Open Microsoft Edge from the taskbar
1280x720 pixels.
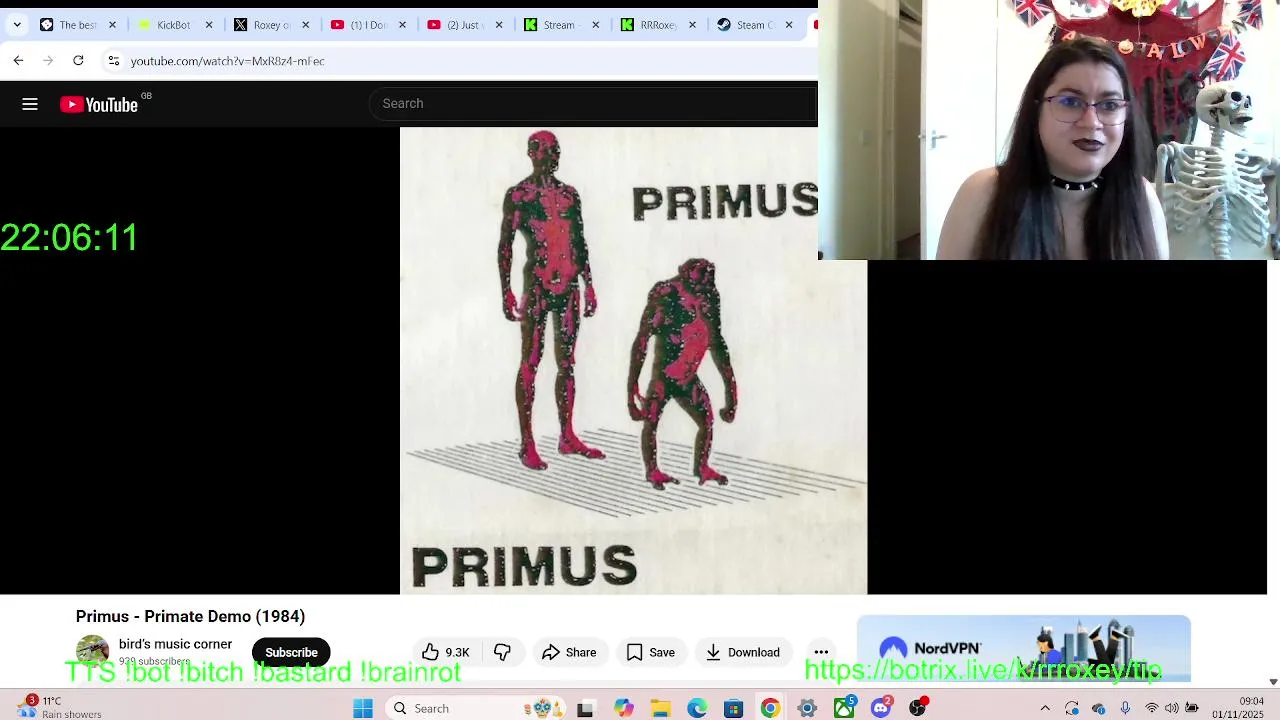pyautogui.click(x=697, y=708)
